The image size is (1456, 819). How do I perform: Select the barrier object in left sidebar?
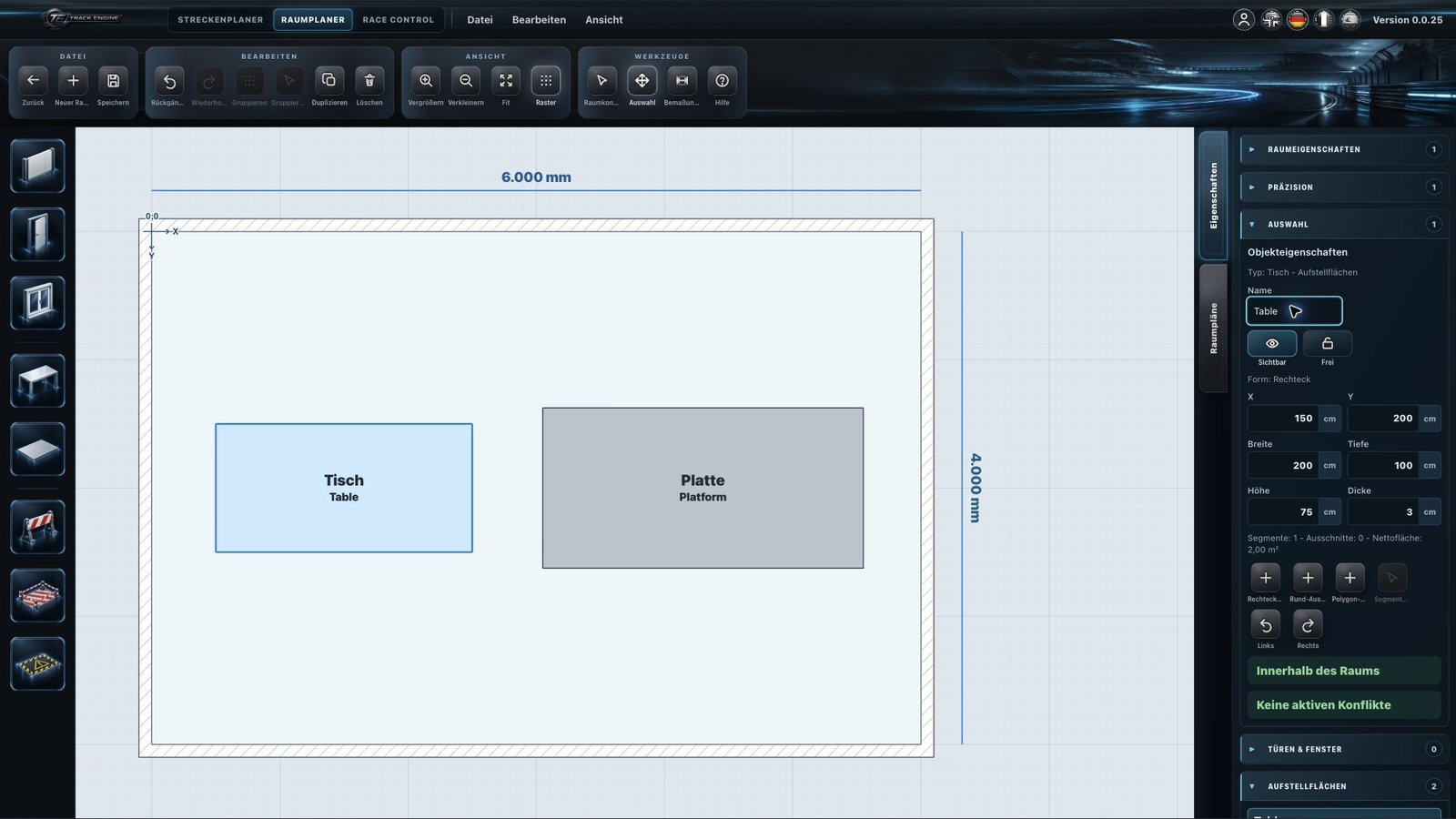37,527
